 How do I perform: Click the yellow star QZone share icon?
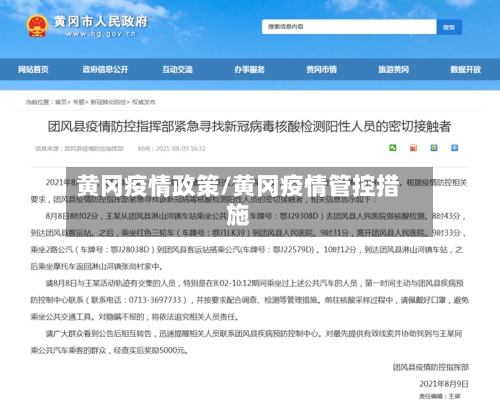[x=434, y=148]
